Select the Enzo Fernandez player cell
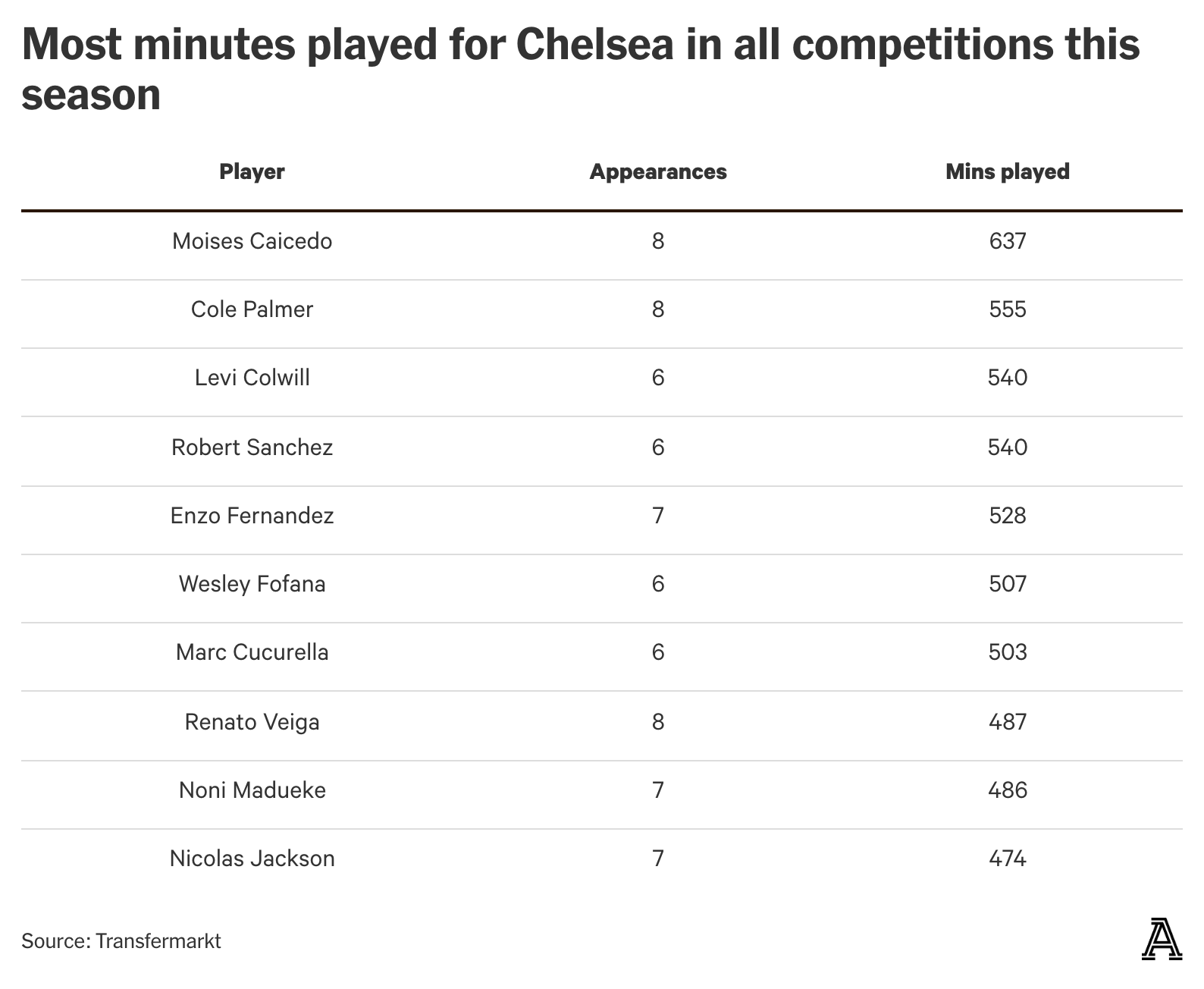Screen dimensions: 1204x989 (x=252, y=516)
